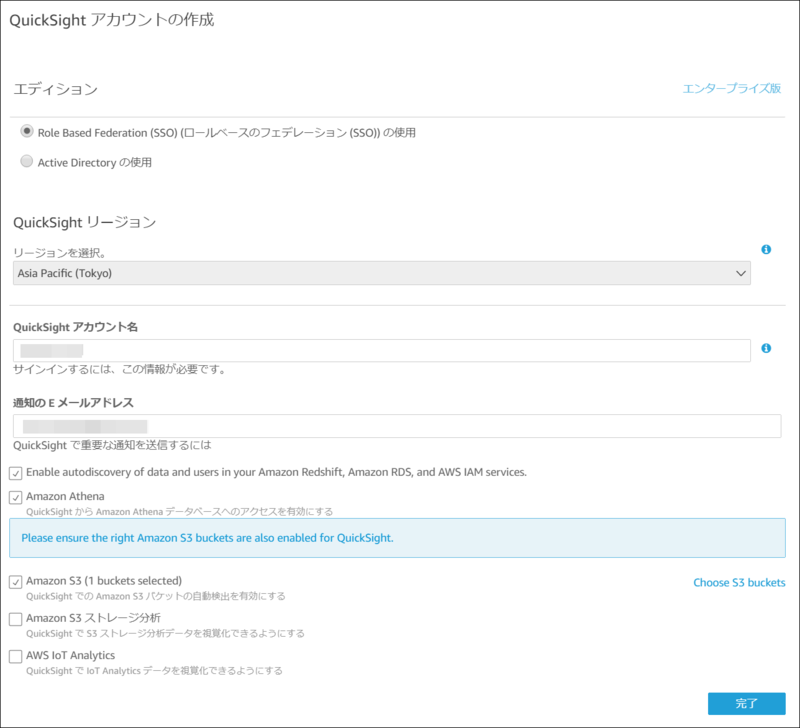Enable AWS IoT Analytics checkbox
Viewport: 800px width, 728px height.
[15, 657]
